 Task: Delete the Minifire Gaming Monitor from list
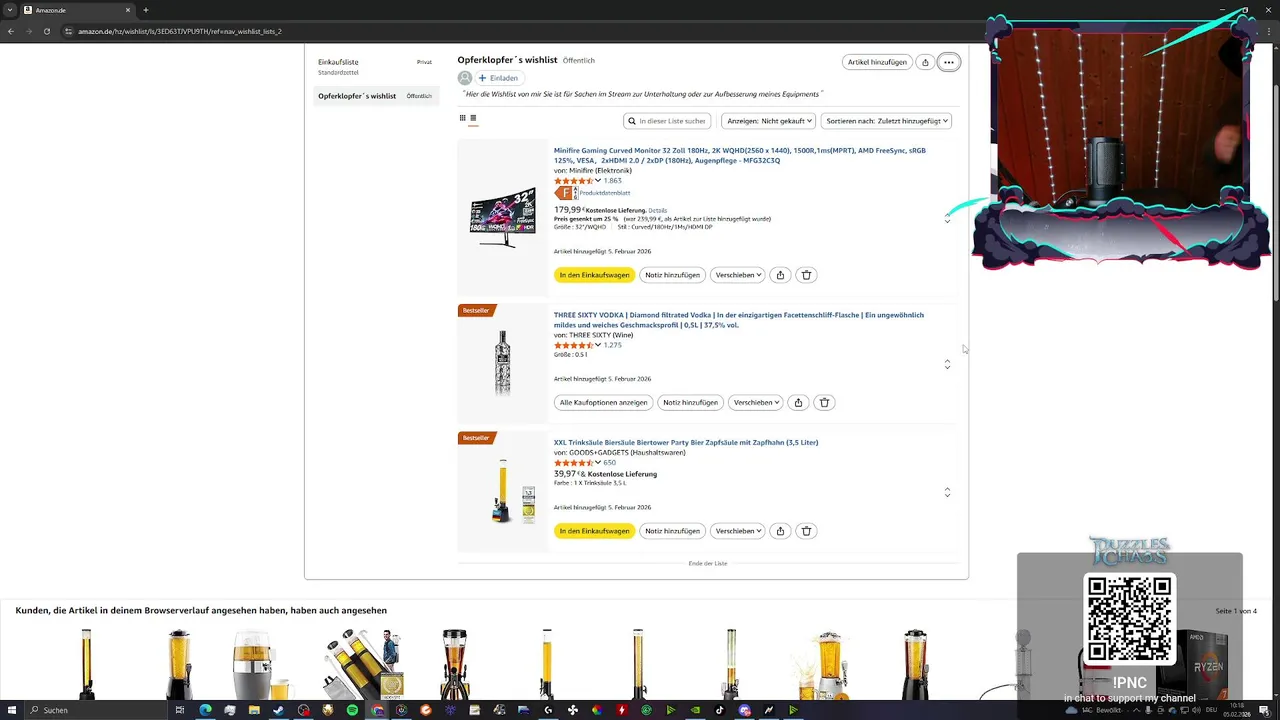pos(807,275)
